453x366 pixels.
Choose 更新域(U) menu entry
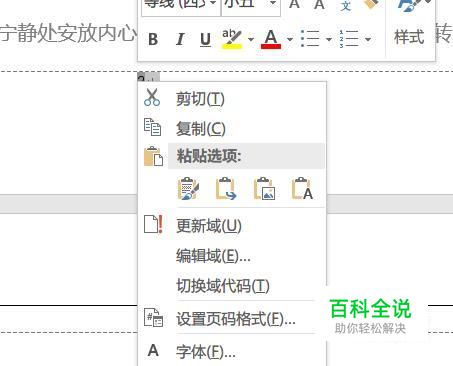click(x=209, y=226)
